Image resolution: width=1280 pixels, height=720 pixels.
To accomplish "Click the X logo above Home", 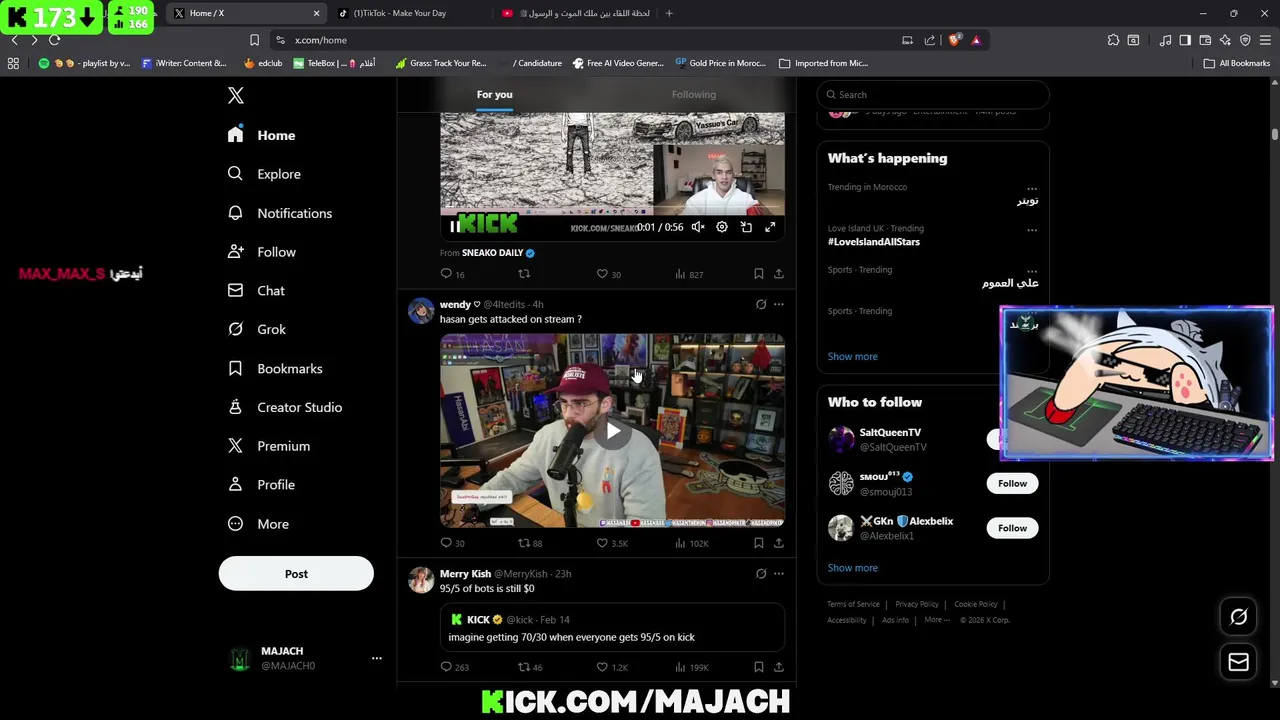I will 236,95.
